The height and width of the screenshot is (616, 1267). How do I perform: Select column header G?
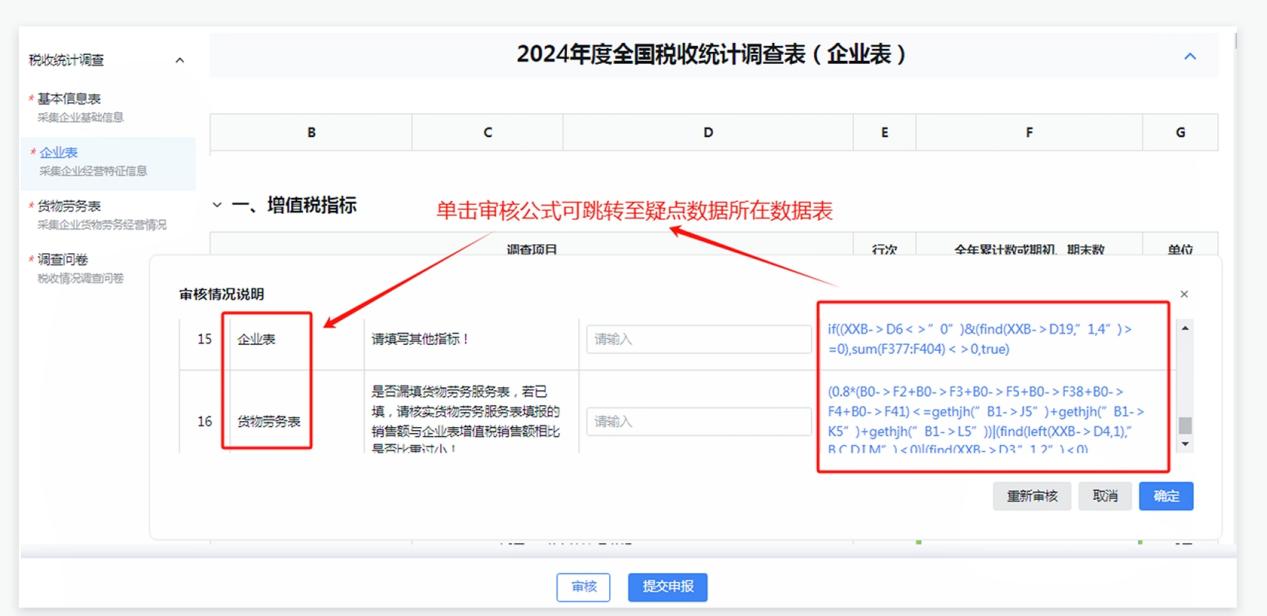click(x=1180, y=132)
